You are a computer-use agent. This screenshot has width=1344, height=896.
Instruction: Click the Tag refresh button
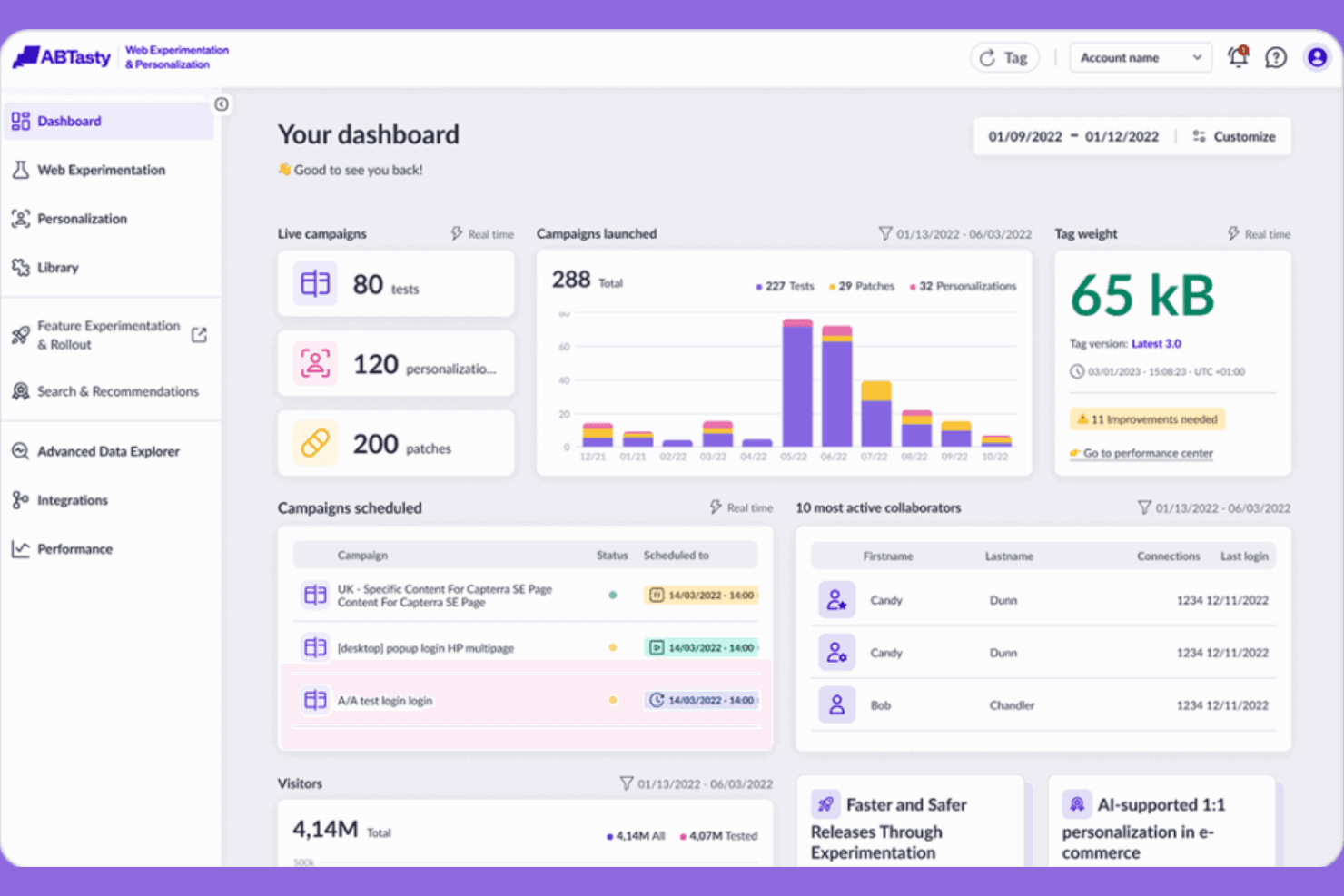[x=1004, y=58]
